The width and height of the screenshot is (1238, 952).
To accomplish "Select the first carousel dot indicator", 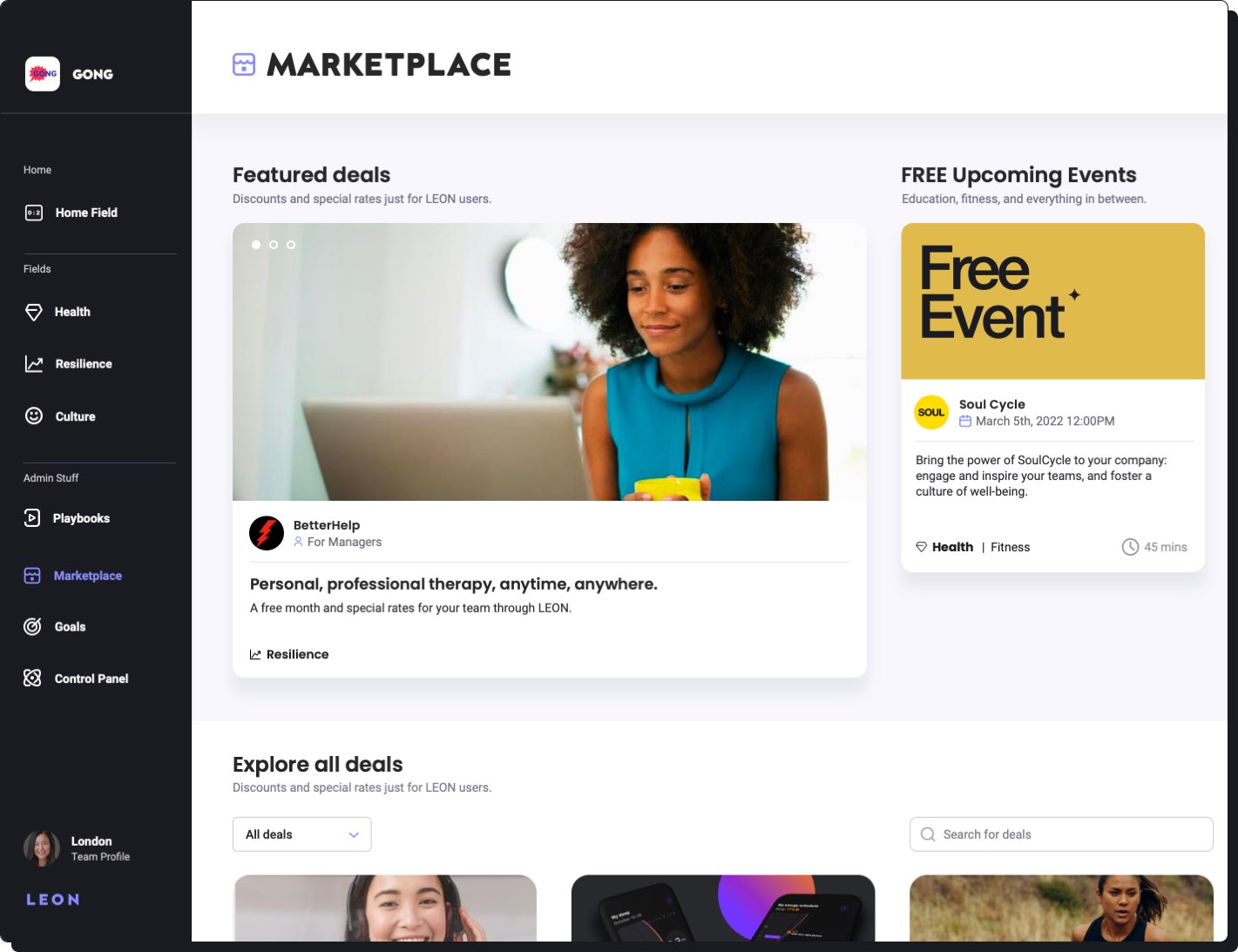I will (x=256, y=245).
